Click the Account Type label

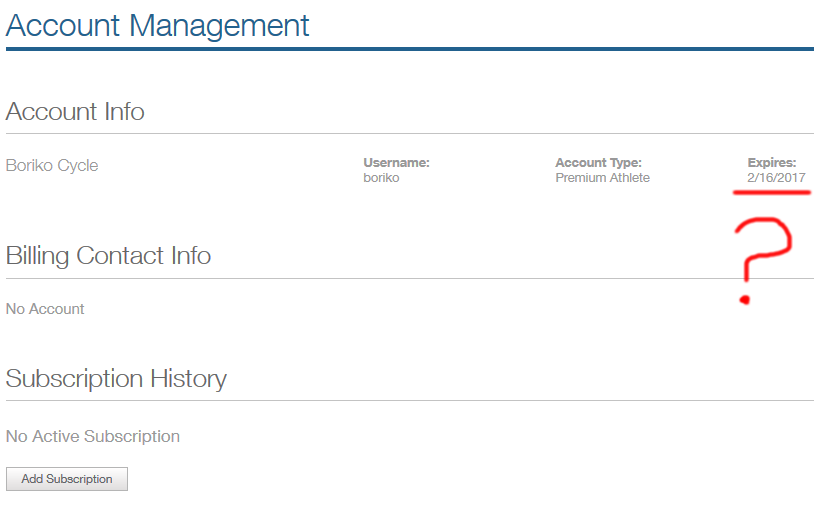tap(599, 162)
